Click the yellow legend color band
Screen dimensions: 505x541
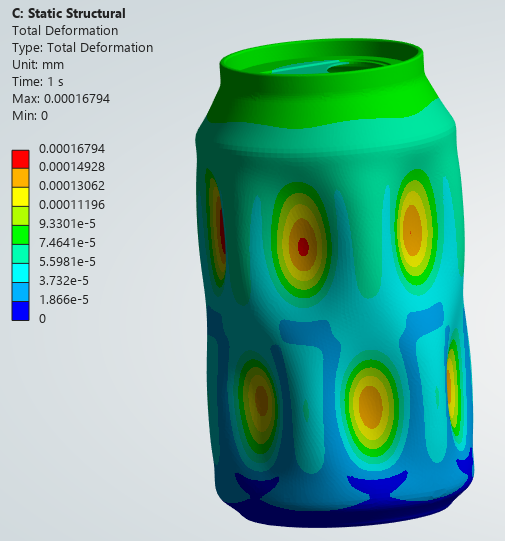click(x=20, y=197)
